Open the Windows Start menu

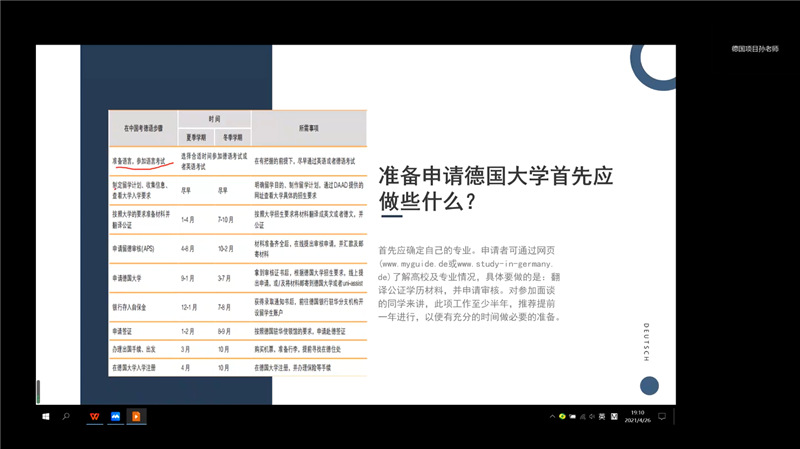tap(46, 415)
